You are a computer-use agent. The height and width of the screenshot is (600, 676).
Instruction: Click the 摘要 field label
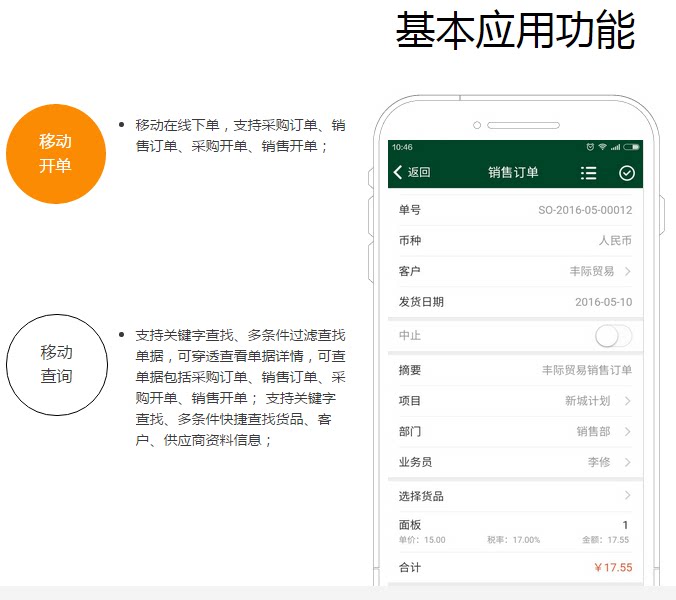410,370
